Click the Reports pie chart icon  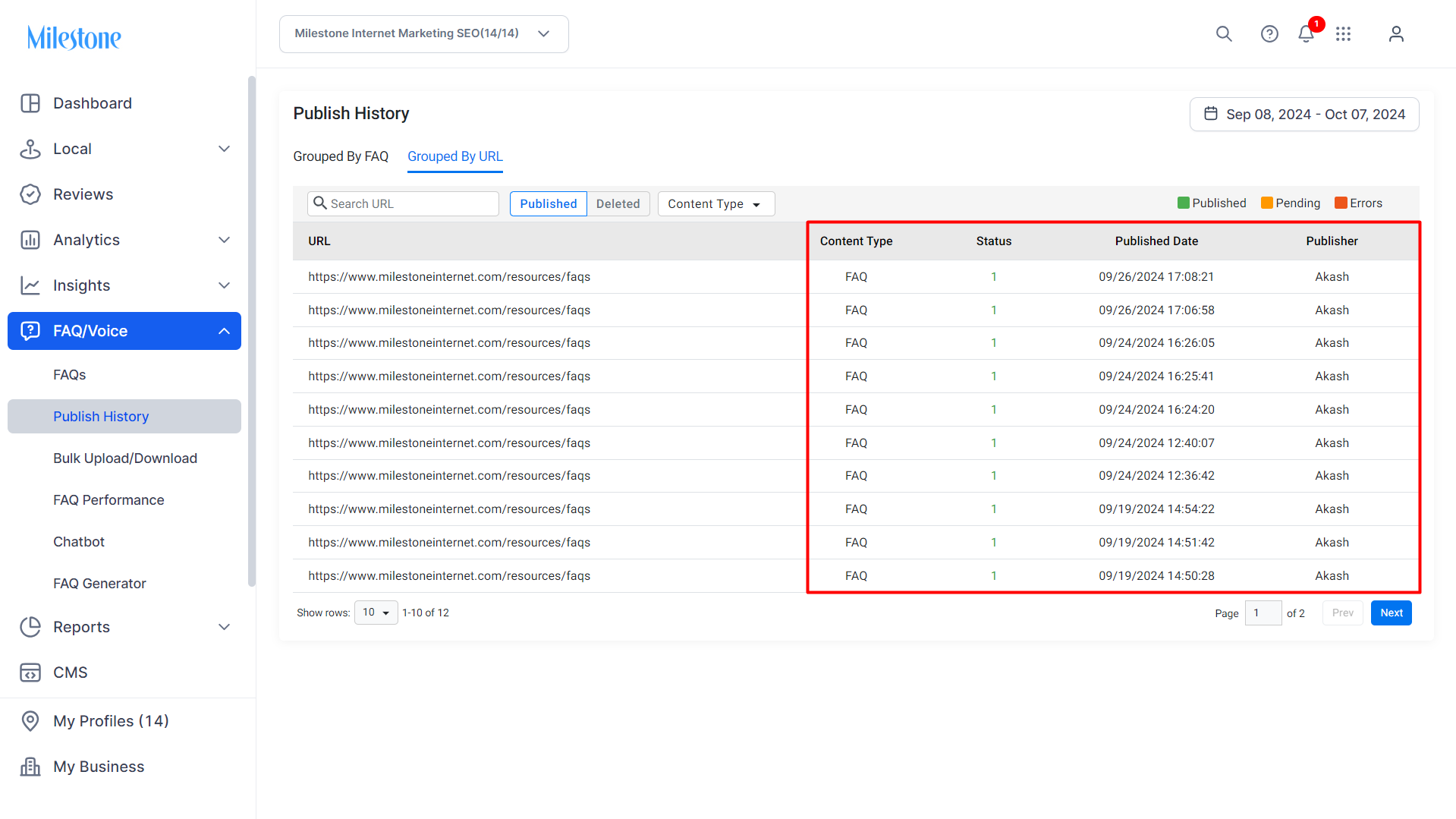point(30,627)
